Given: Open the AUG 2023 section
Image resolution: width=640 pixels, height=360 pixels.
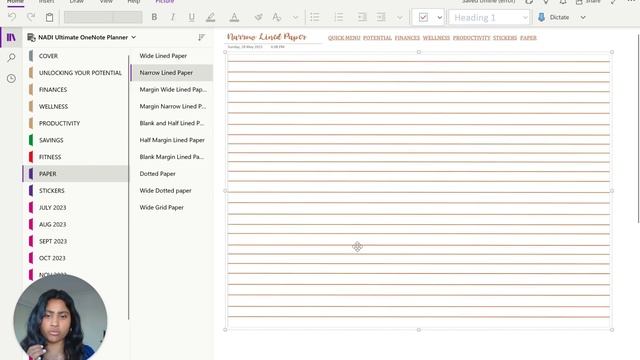Looking at the screenshot, I should pos(76,224).
